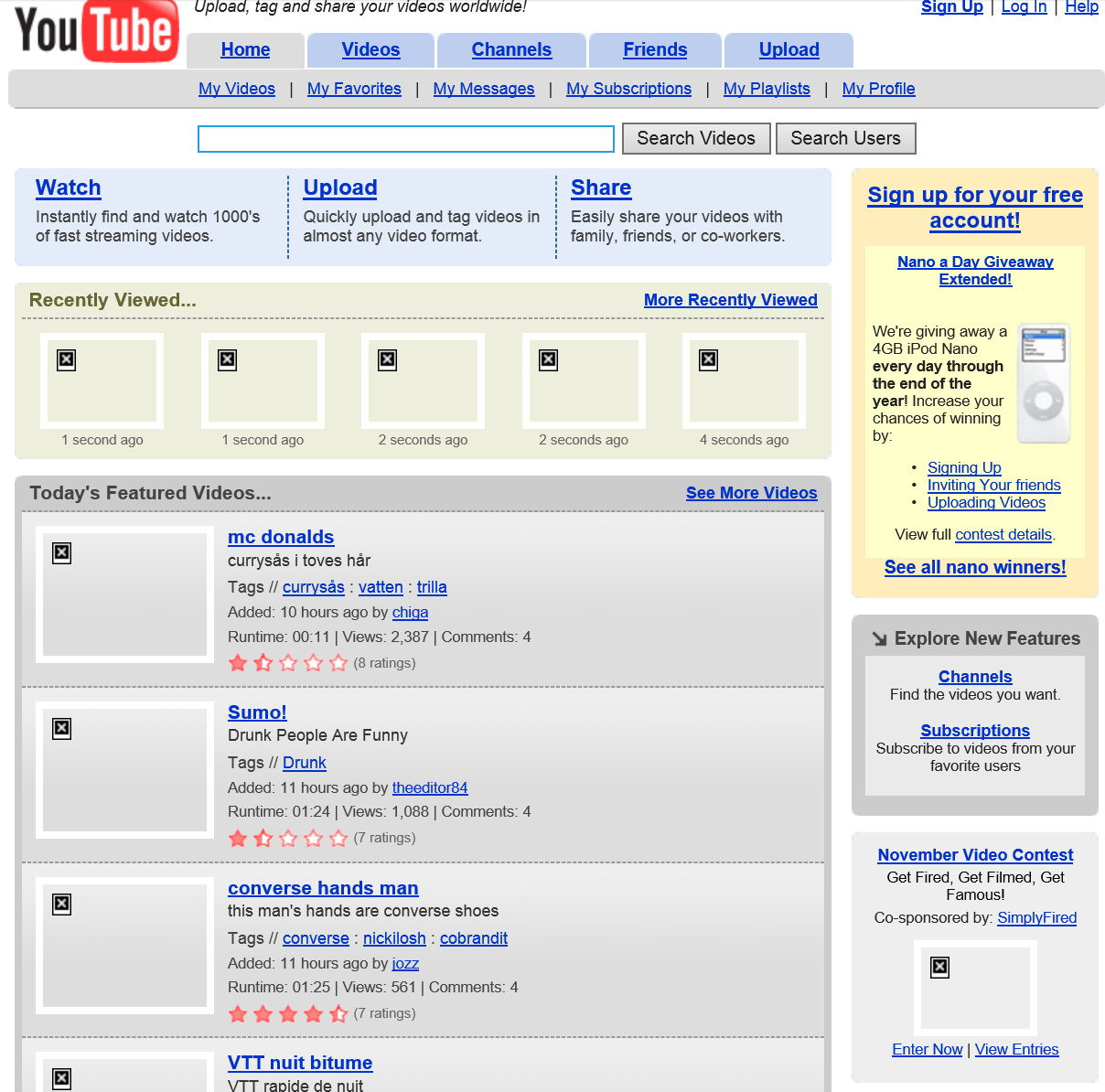Click the iPod Nano image
Screen dimensions: 1105x1092
(x=1044, y=383)
